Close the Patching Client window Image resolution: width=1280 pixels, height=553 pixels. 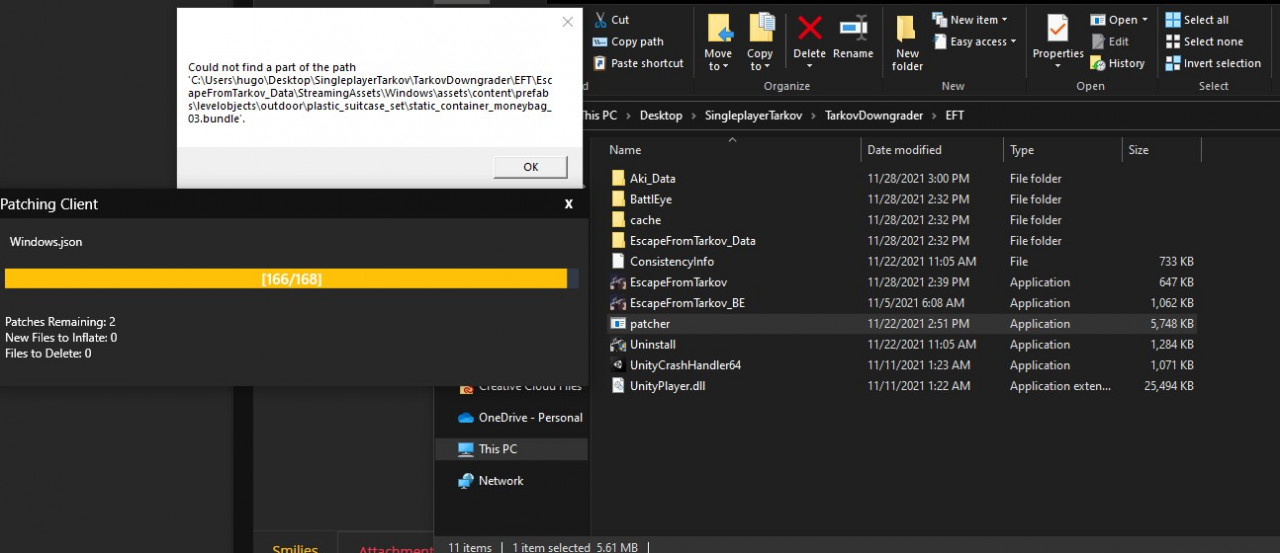pyautogui.click(x=568, y=204)
